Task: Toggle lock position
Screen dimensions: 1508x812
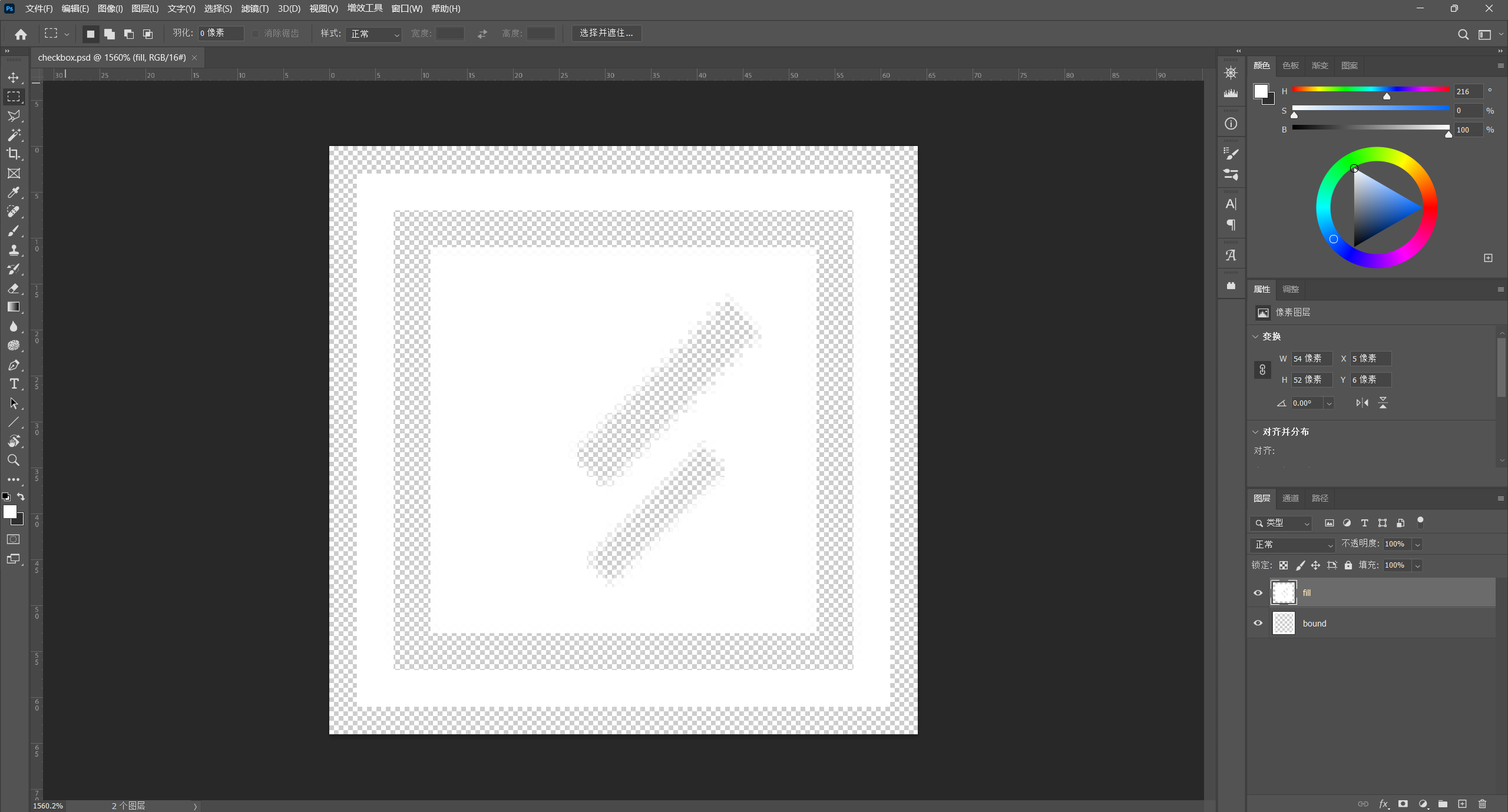Action: (1315, 565)
